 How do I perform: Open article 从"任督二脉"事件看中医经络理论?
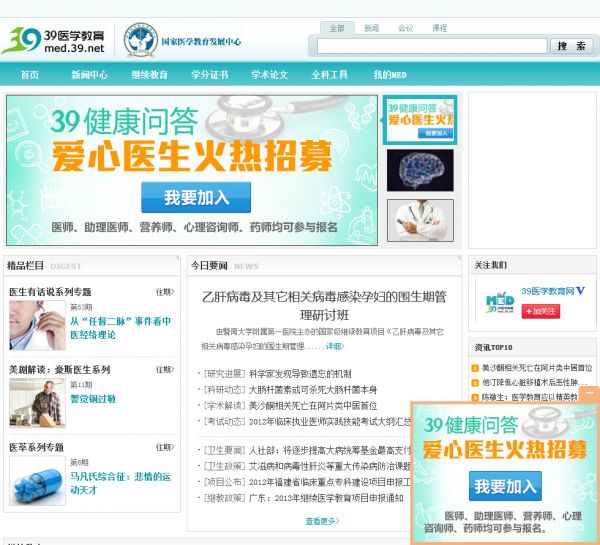(121, 328)
